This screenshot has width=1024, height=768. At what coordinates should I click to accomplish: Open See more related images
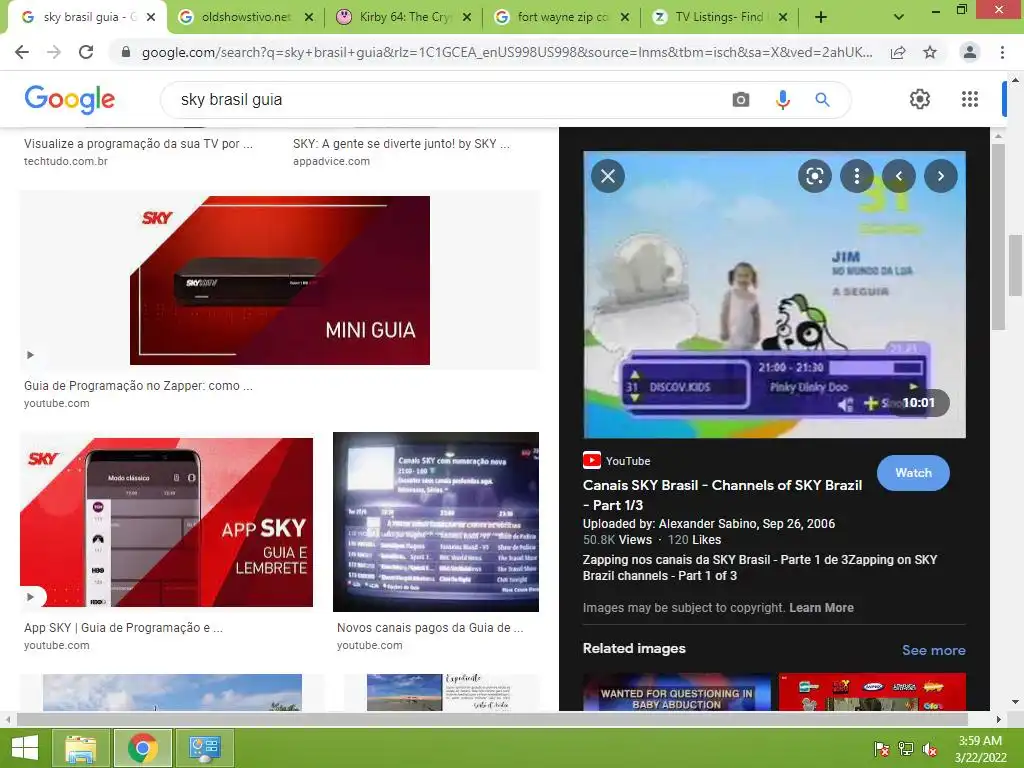coord(933,650)
